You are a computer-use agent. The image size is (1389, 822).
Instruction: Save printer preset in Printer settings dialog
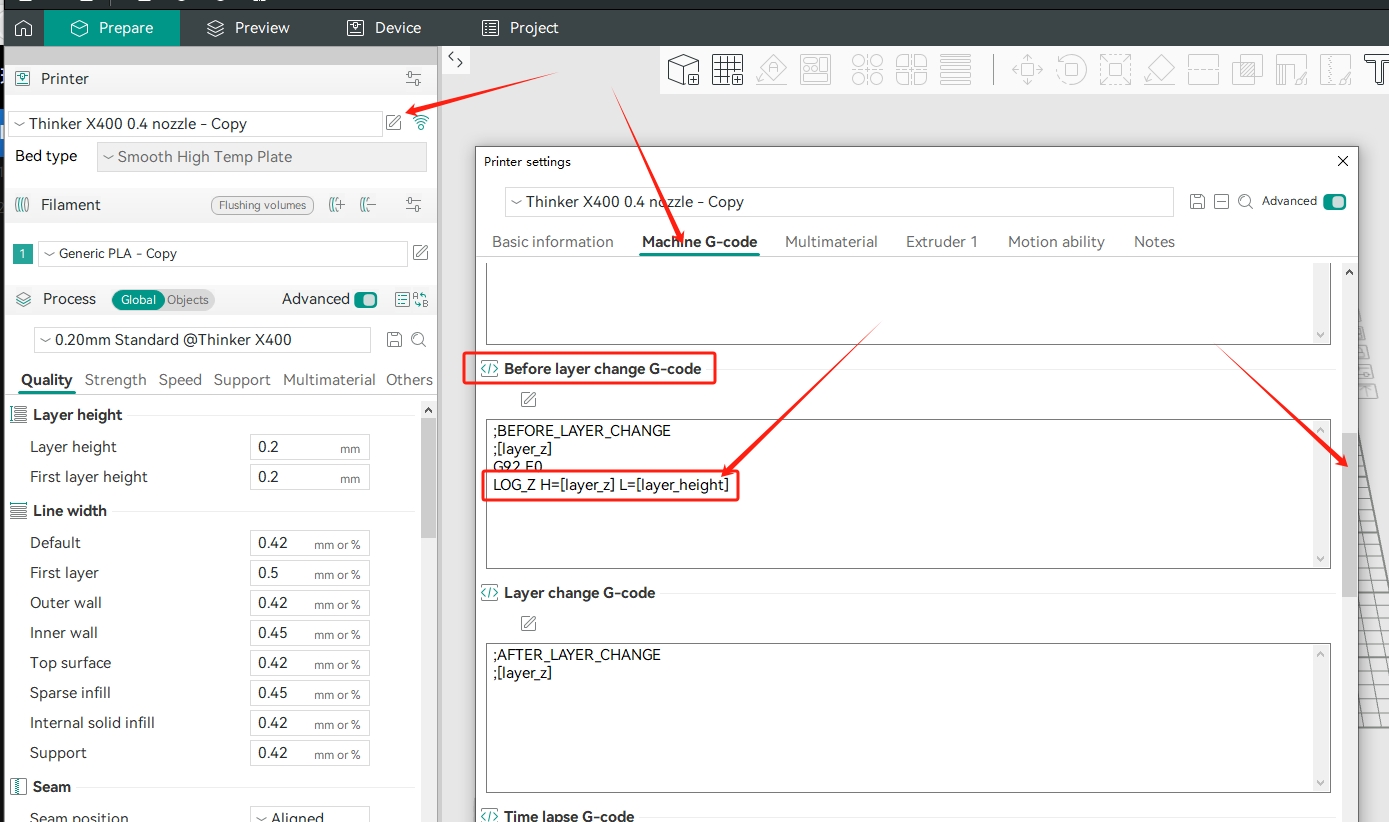point(1197,201)
